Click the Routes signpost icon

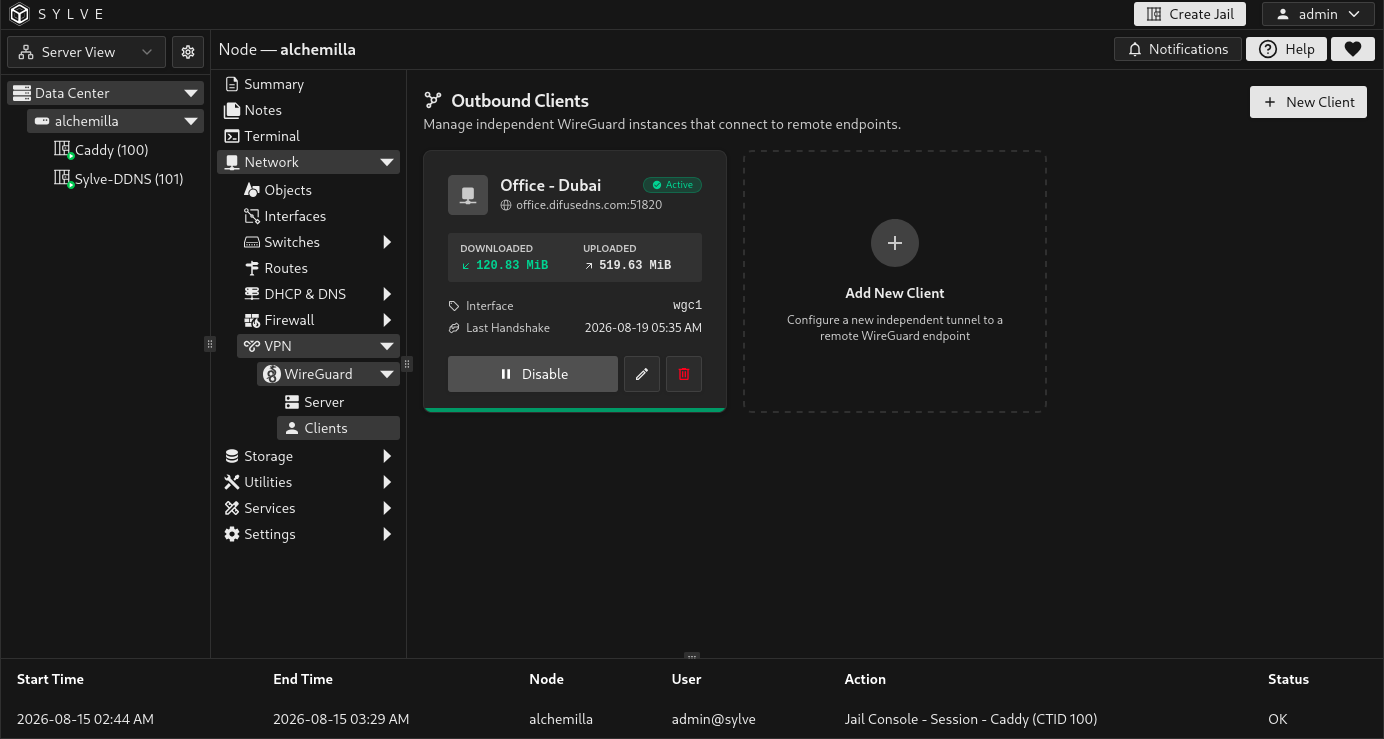click(x=252, y=268)
